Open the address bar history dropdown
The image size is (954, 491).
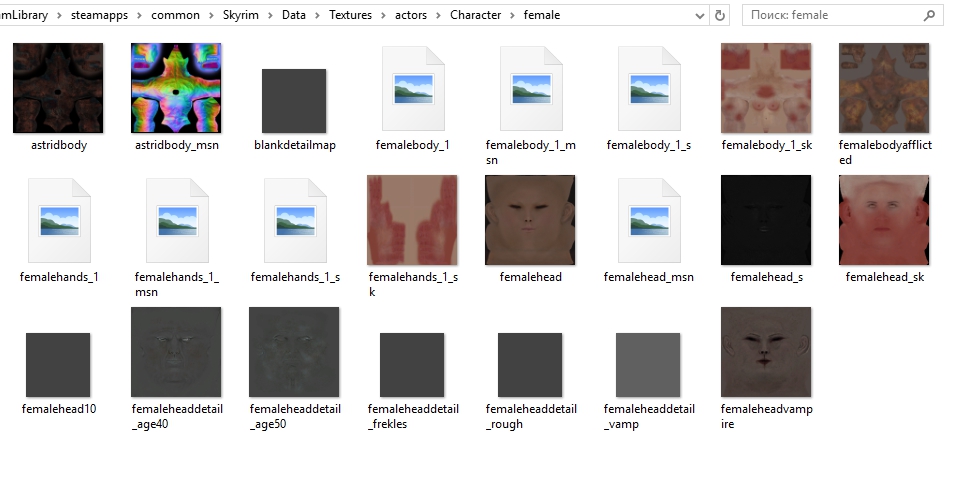(700, 16)
